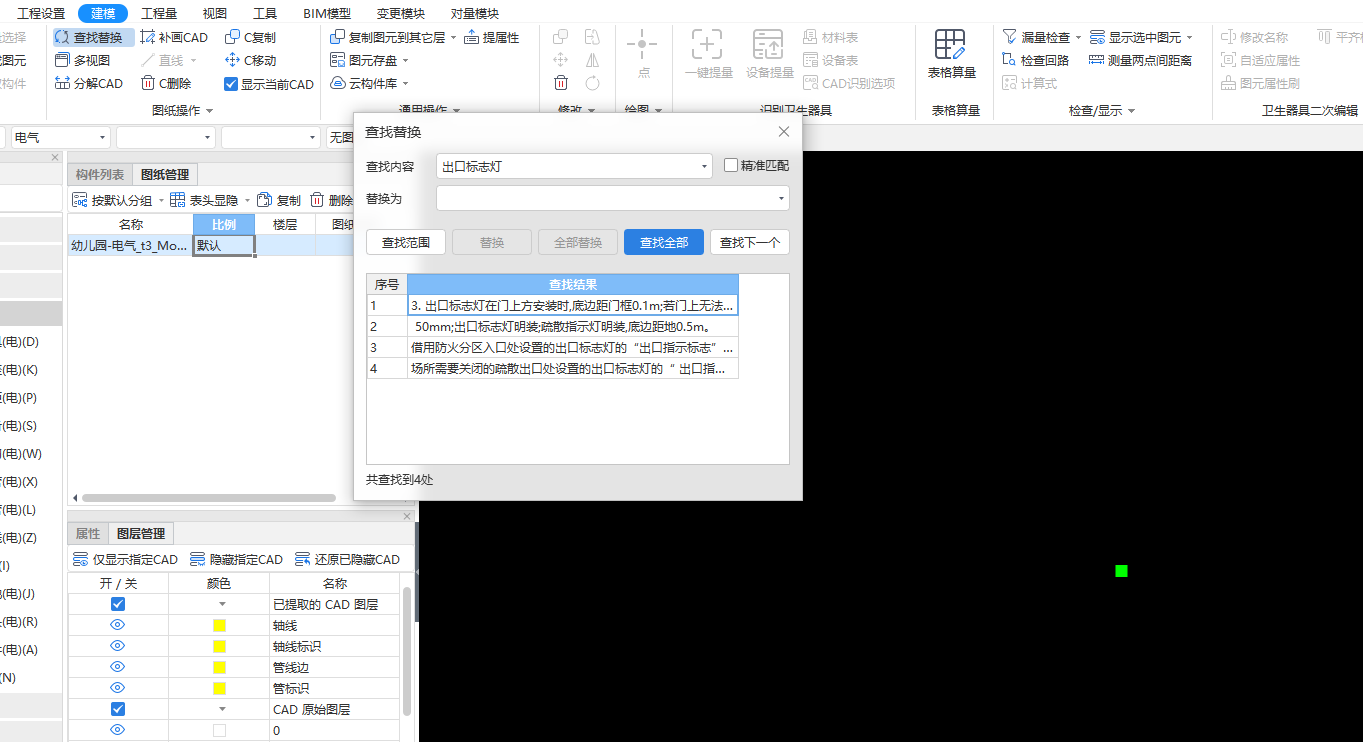Activate the 分解CAD tool
Viewport: 1363px width, 742px height.
click(x=93, y=82)
